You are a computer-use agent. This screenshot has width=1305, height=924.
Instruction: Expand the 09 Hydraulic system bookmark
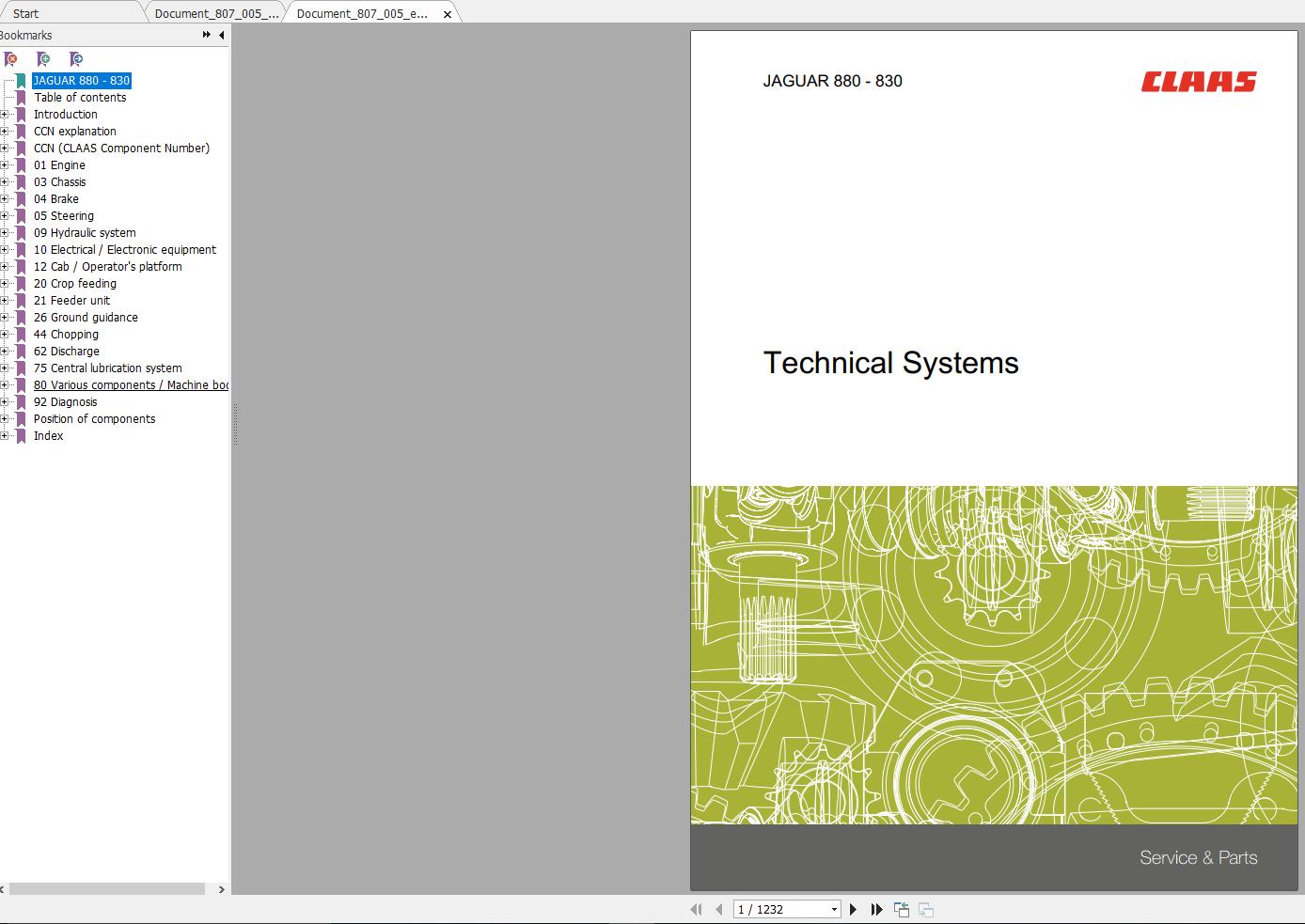click(x=5, y=233)
